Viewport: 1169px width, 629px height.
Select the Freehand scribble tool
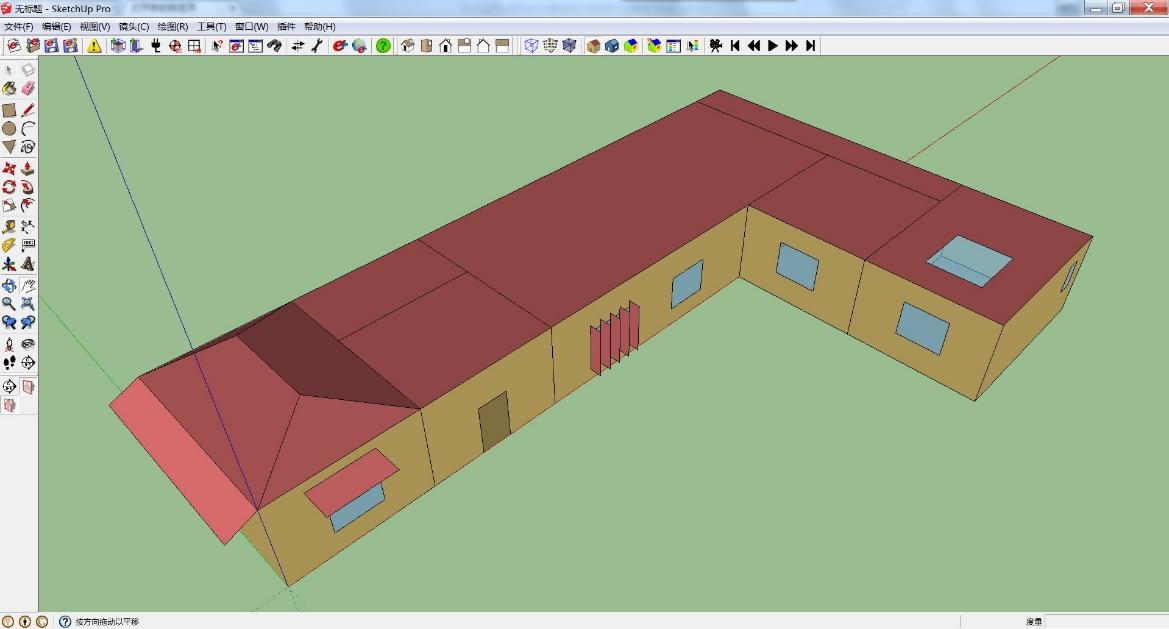pos(28,147)
